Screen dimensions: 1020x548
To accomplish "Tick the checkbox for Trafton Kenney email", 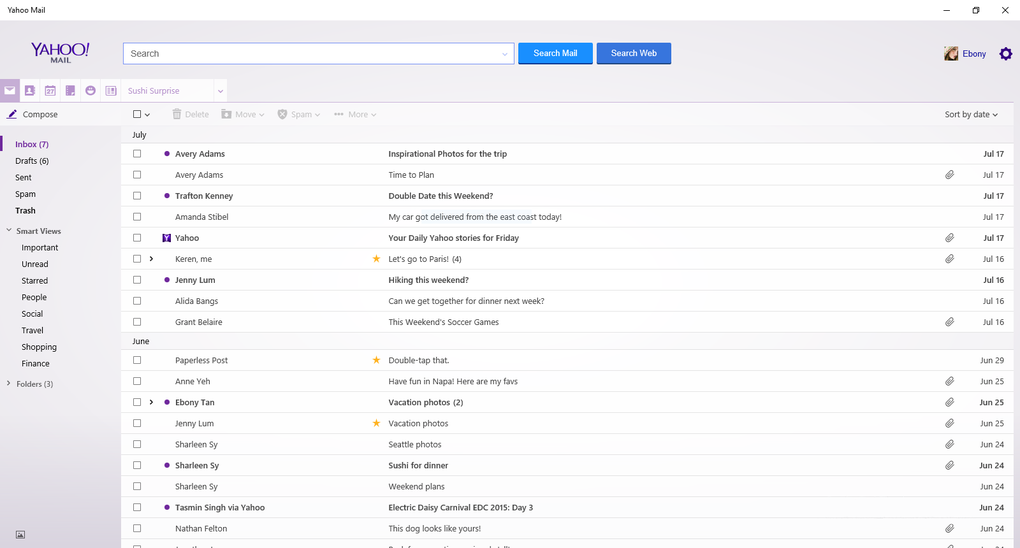I will (137, 196).
